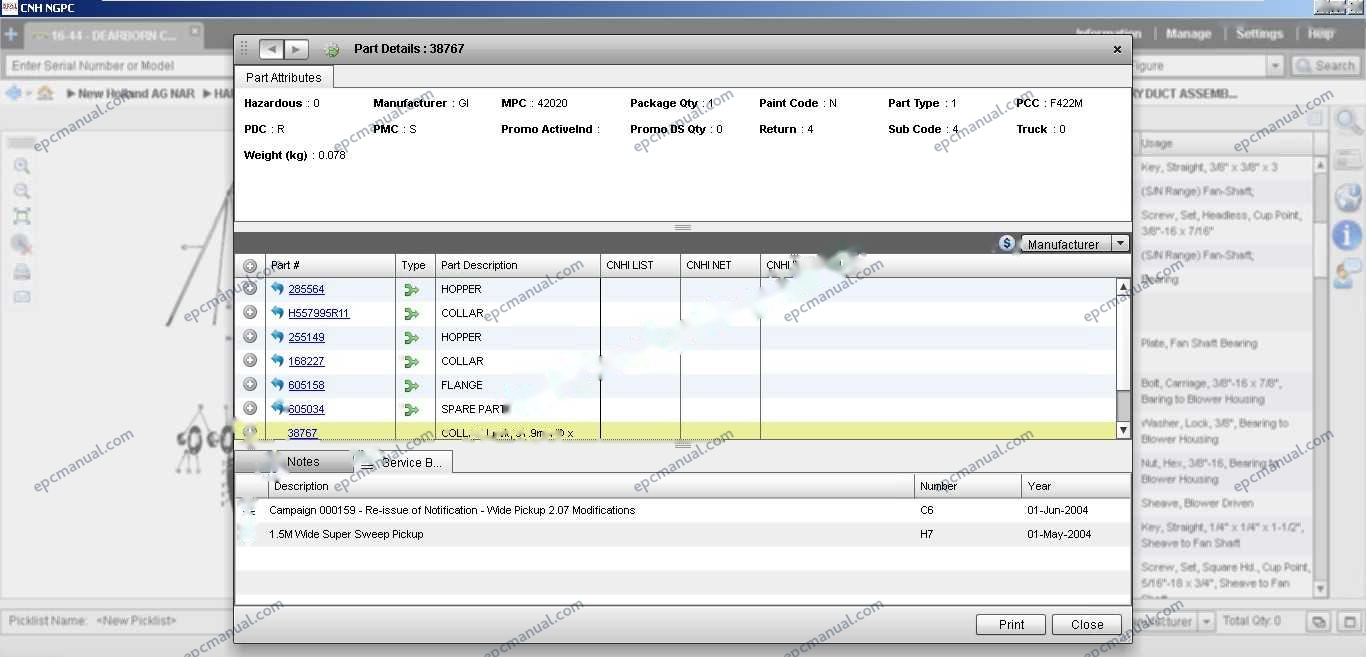Viewport: 1366px width, 657px height.
Task: Click the add icon for part 168227
Action: coord(250,361)
